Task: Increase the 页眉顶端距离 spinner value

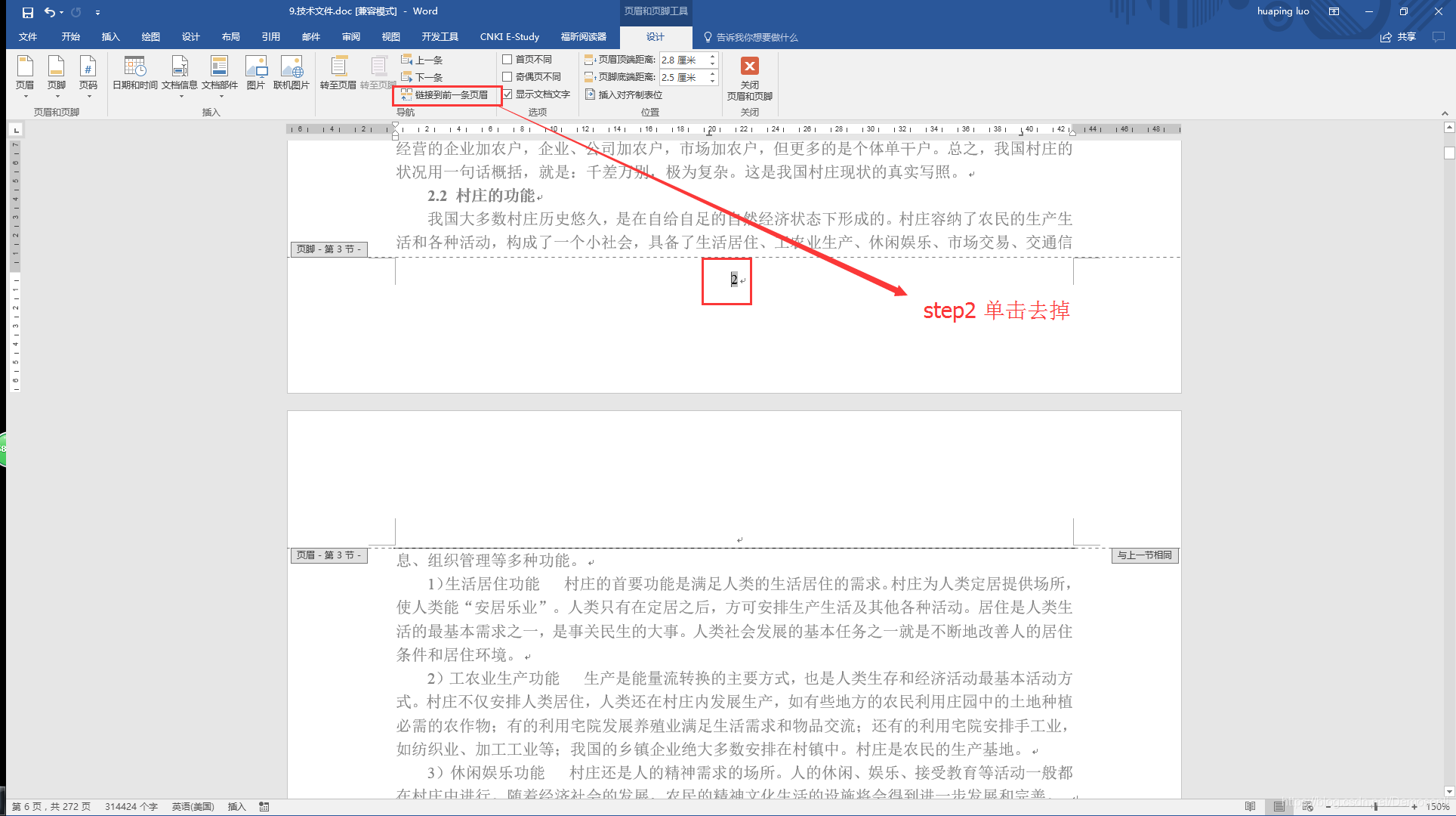Action: (712, 57)
